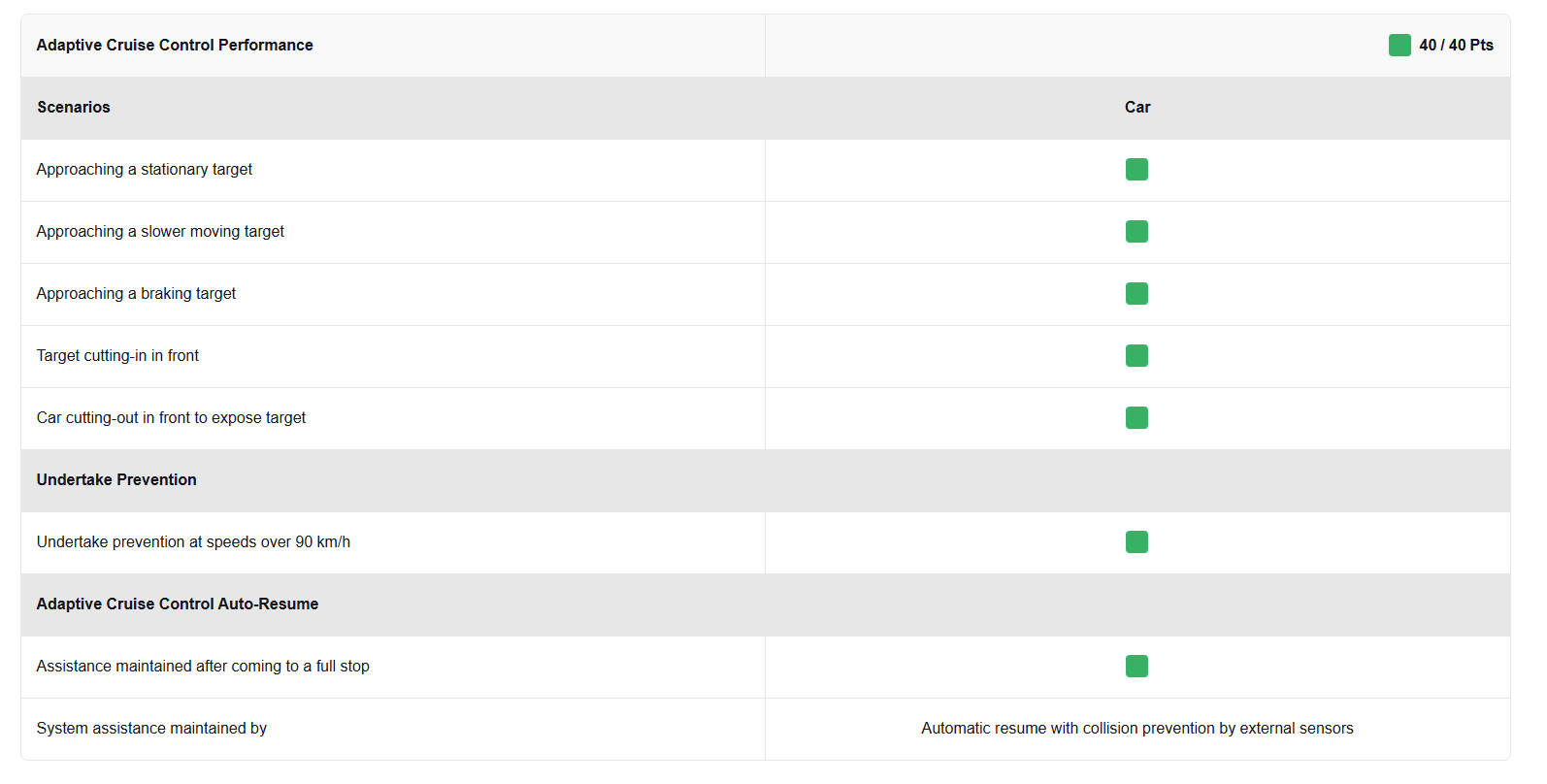Click green status square for Target cutting-in in front
The width and height of the screenshot is (1547, 784).
pyautogui.click(x=1136, y=355)
